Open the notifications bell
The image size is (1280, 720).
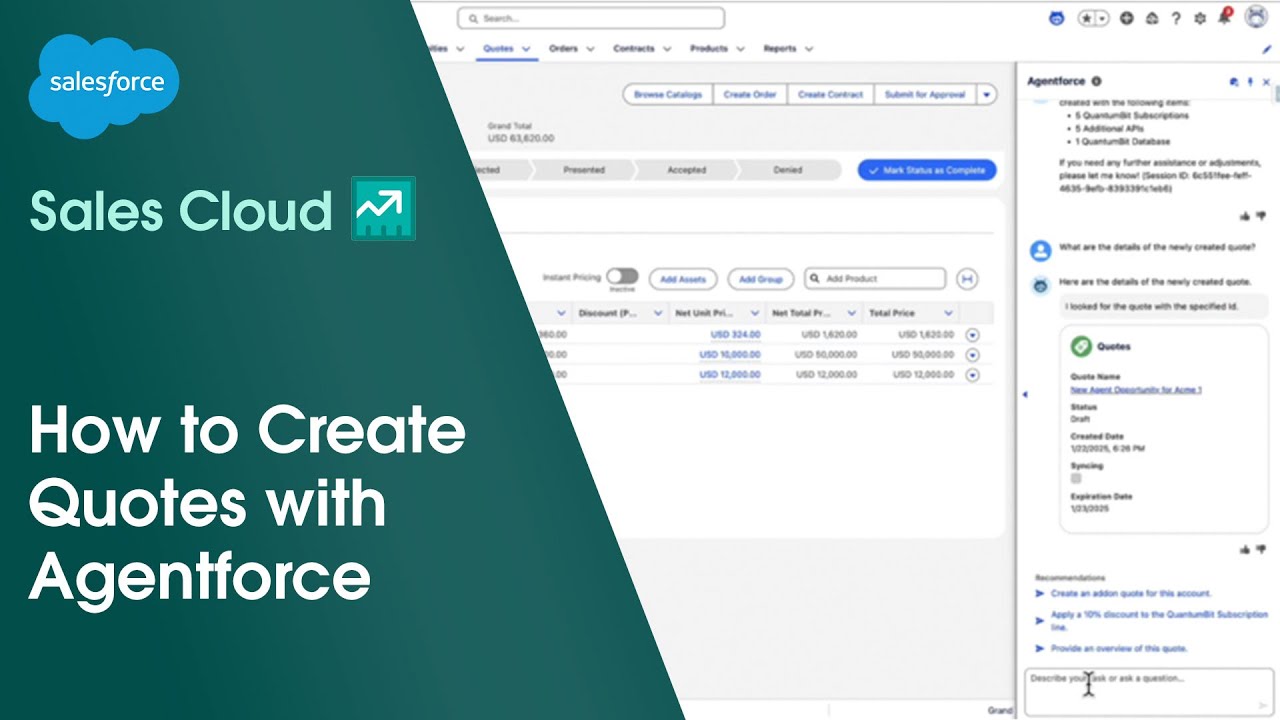coord(1224,17)
